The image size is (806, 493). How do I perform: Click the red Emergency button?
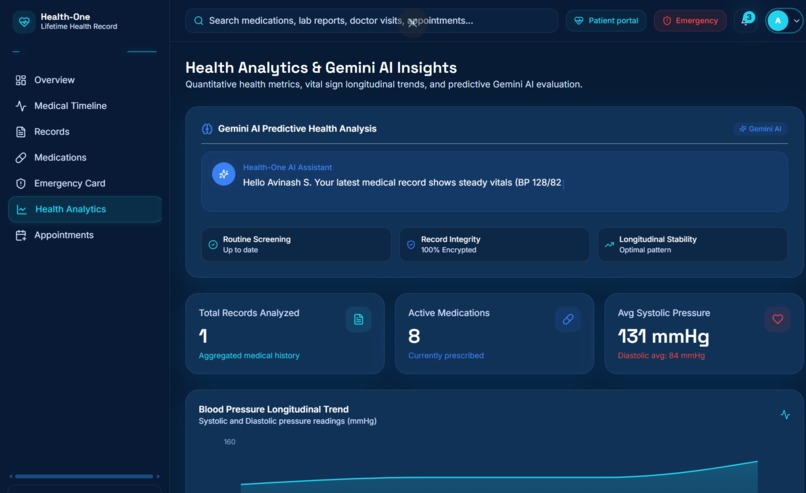(x=690, y=21)
